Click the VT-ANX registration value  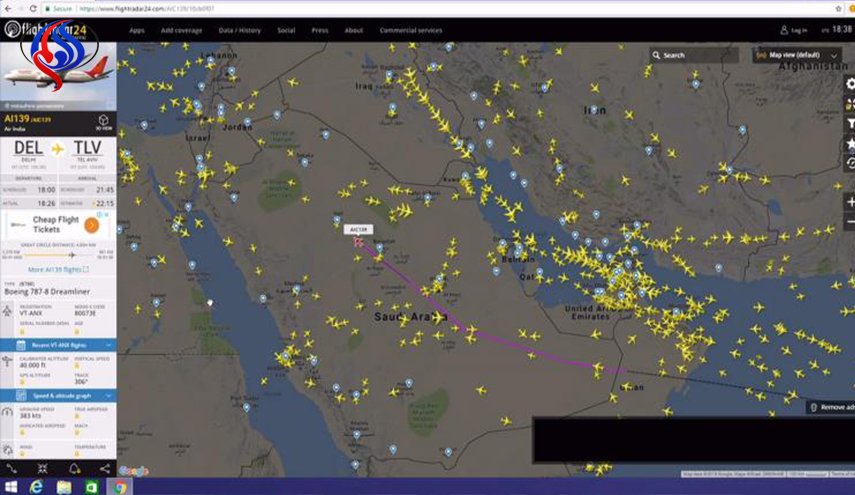tap(31, 313)
